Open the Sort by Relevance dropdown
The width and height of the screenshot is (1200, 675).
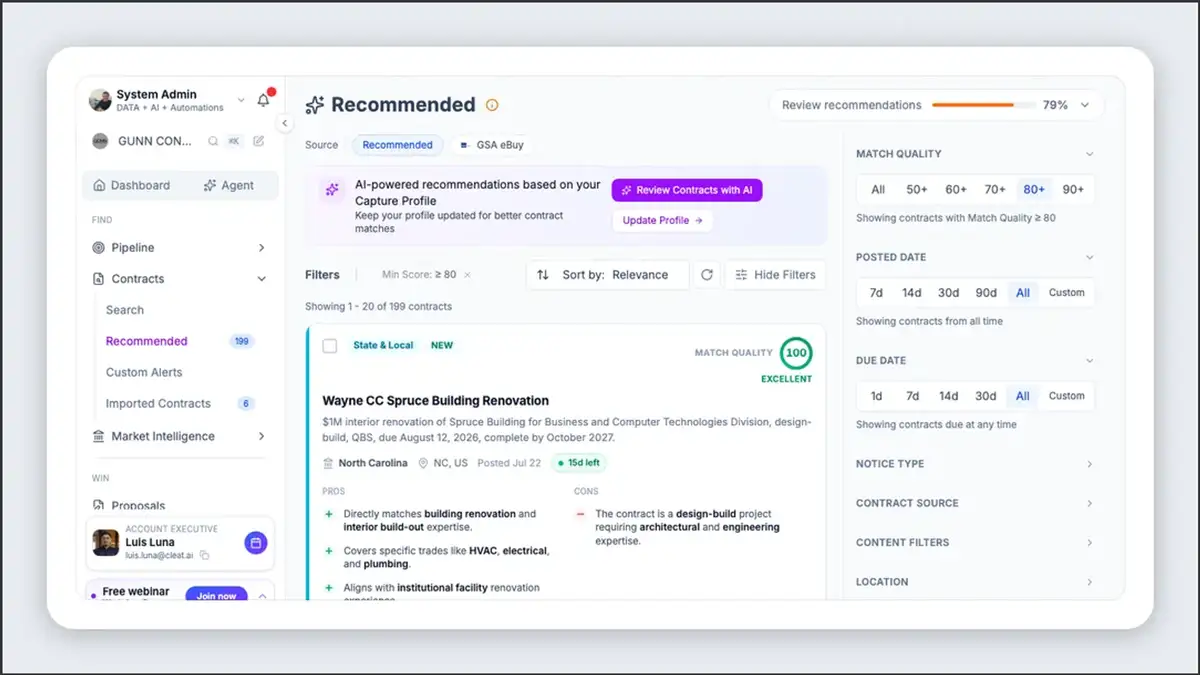(608, 275)
